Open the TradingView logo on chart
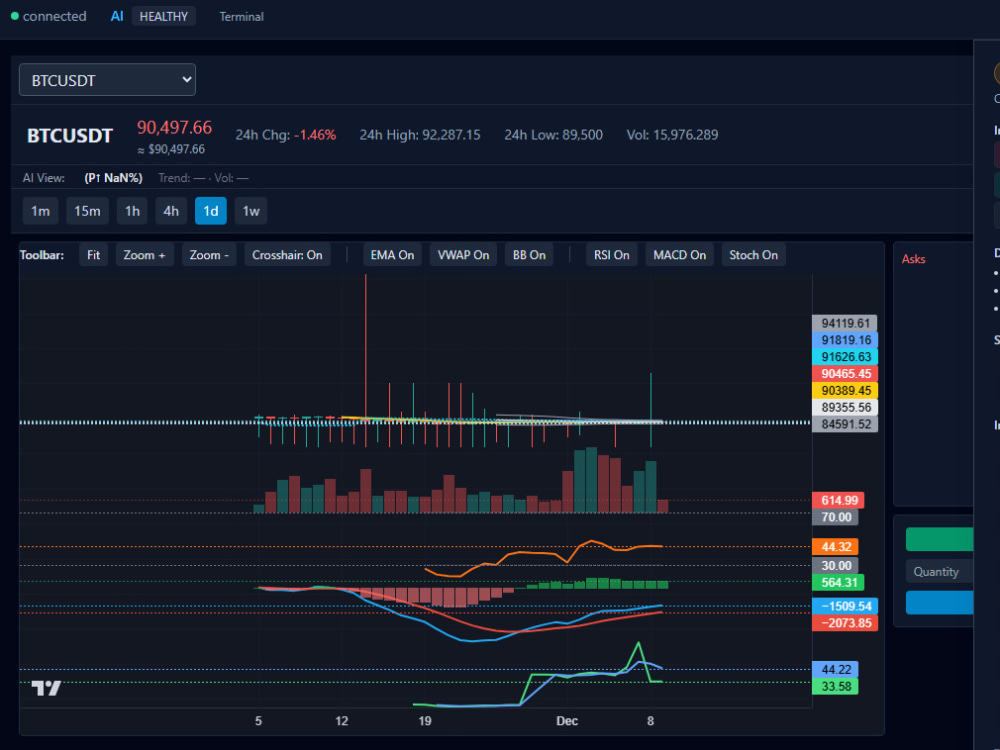 click(x=46, y=688)
